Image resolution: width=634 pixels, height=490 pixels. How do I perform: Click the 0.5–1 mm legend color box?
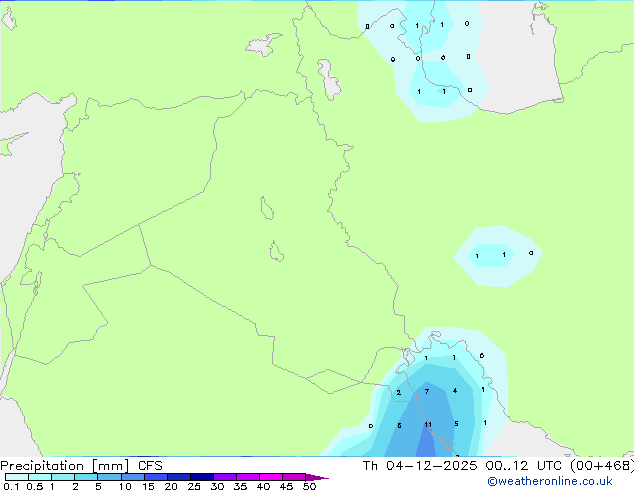click(x=40, y=477)
